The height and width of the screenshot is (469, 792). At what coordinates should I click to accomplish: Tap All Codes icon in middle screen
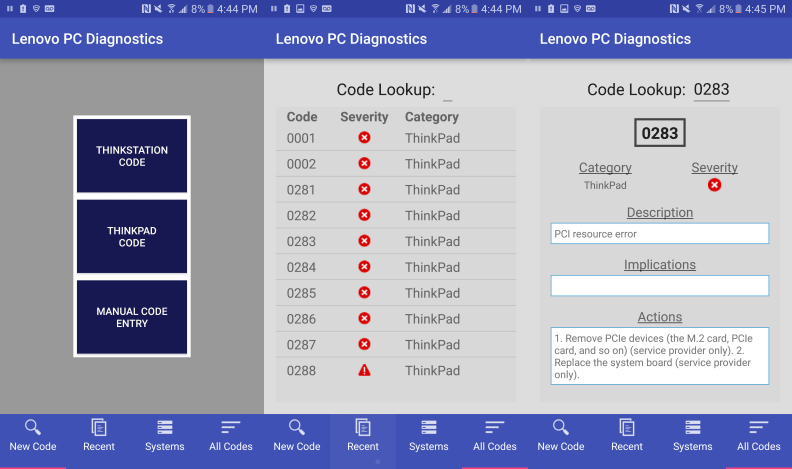[x=494, y=427]
